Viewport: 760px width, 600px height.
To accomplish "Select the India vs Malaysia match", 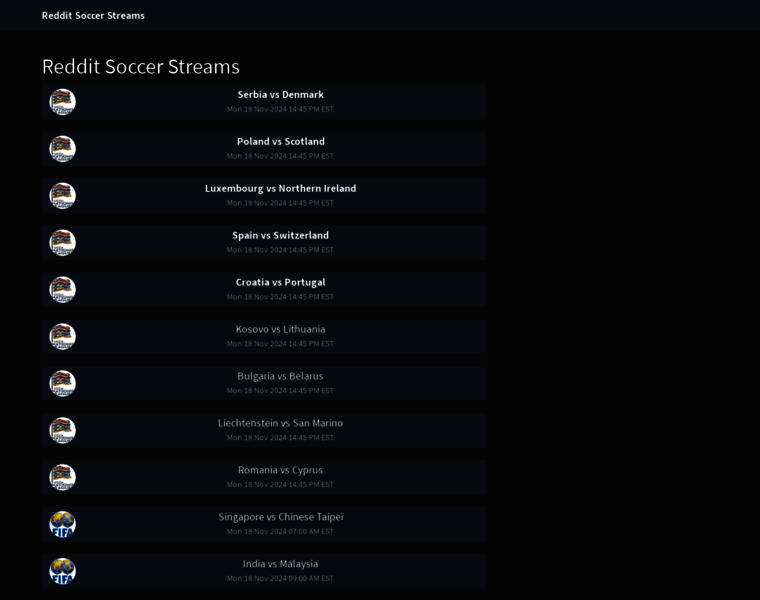I will pos(280,564).
